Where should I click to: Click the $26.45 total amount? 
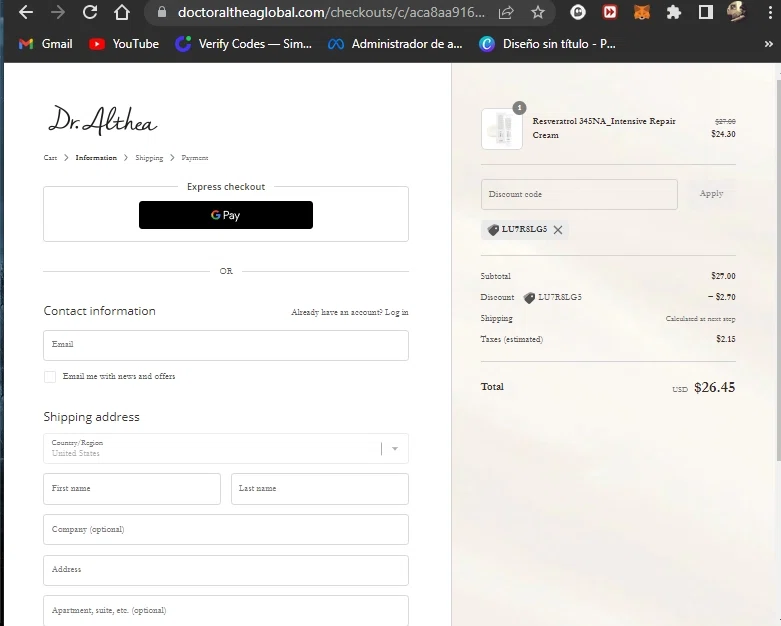(714, 387)
